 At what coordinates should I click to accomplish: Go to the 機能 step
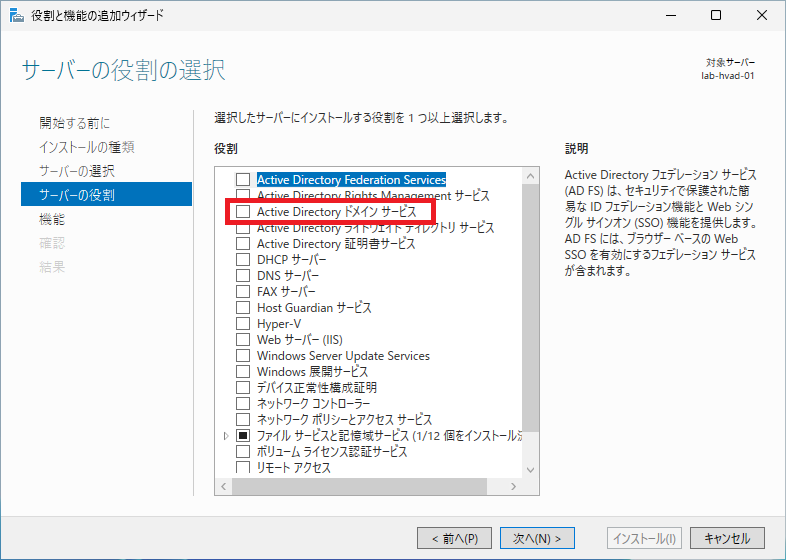tap(52, 219)
